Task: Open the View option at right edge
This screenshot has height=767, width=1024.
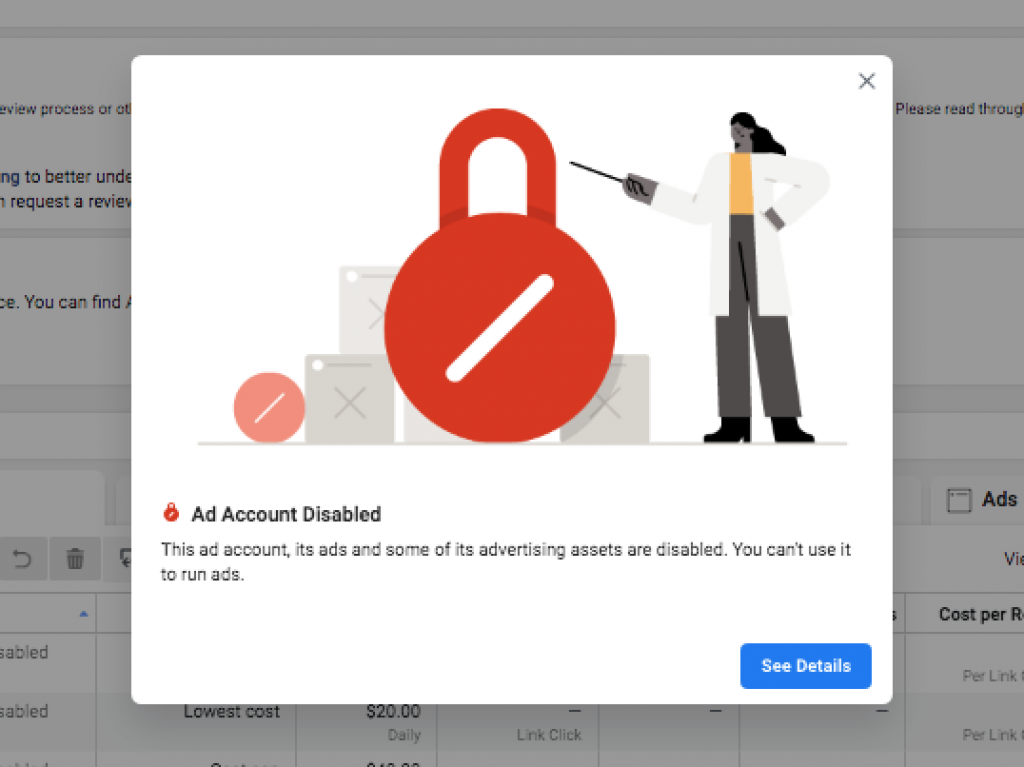Action: click(x=1014, y=559)
